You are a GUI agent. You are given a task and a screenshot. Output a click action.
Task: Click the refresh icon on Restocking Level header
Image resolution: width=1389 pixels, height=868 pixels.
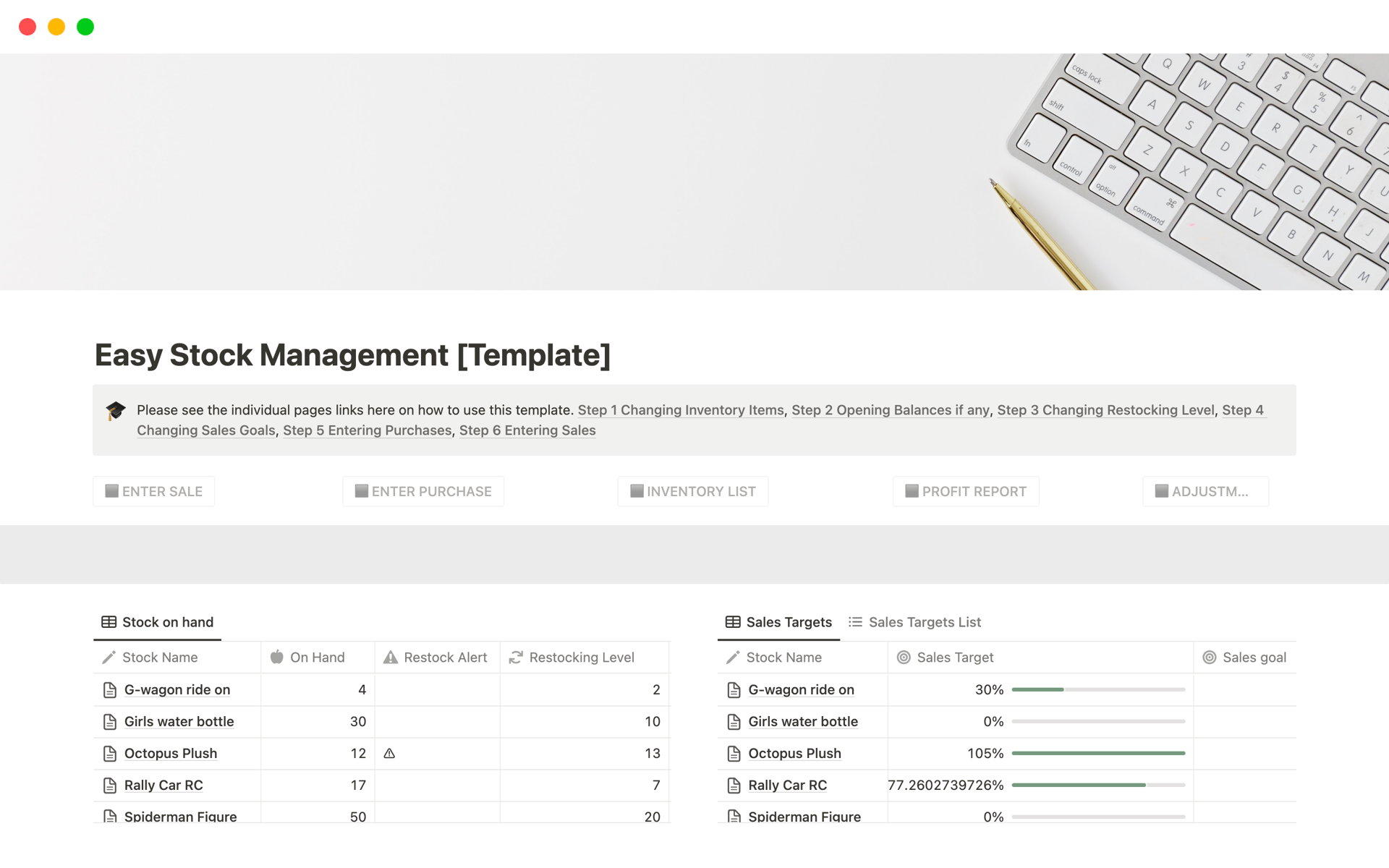coord(515,657)
